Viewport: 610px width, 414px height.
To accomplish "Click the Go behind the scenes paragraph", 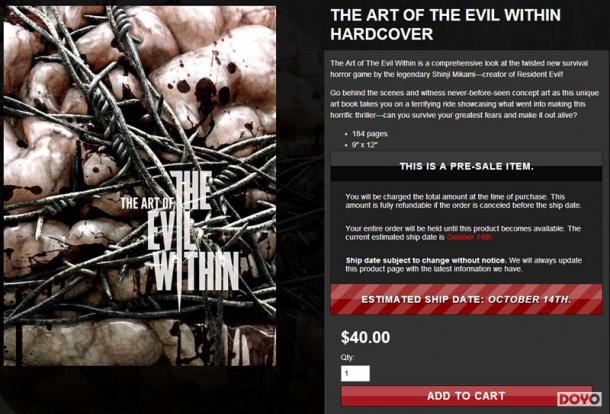I will 465,104.
